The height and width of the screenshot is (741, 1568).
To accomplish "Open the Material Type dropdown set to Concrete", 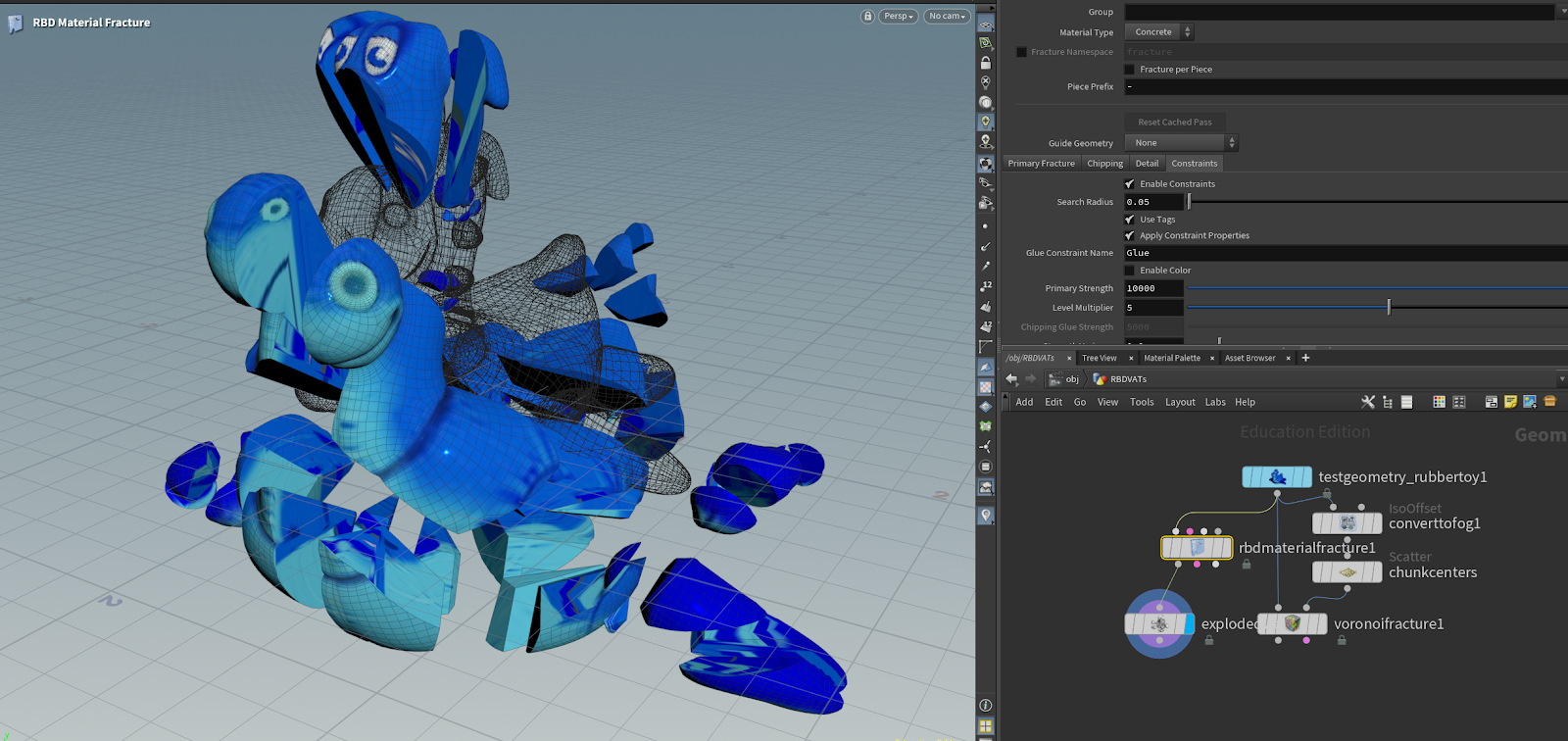I will click(1159, 32).
